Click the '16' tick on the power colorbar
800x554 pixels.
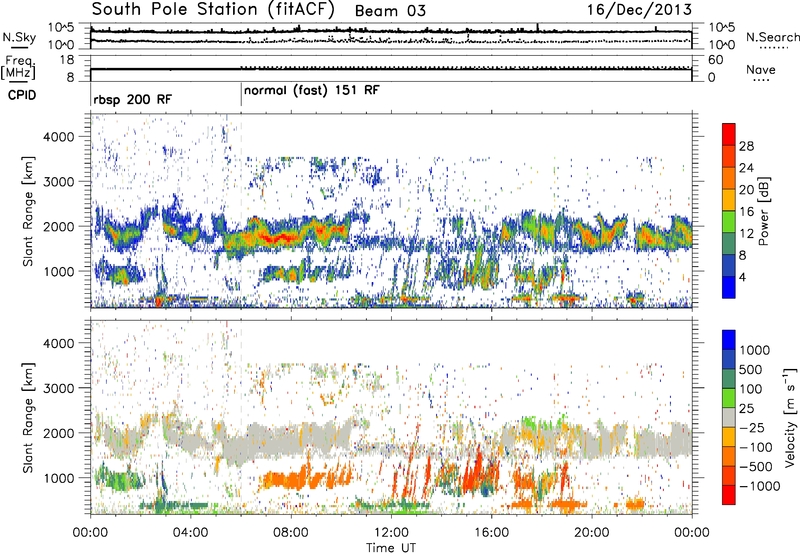pos(746,212)
